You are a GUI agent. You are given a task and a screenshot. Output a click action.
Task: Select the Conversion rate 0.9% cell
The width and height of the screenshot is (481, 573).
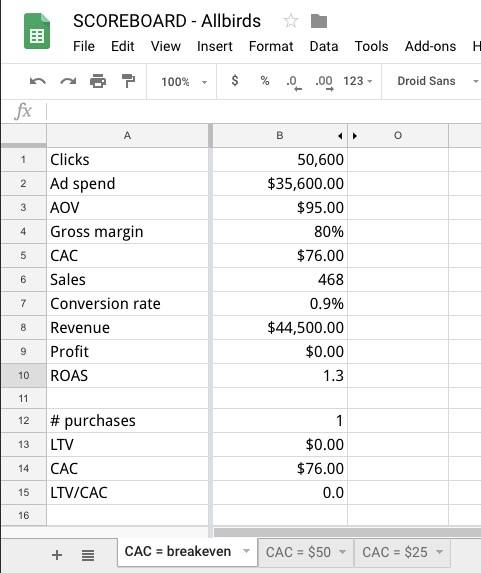click(280, 304)
